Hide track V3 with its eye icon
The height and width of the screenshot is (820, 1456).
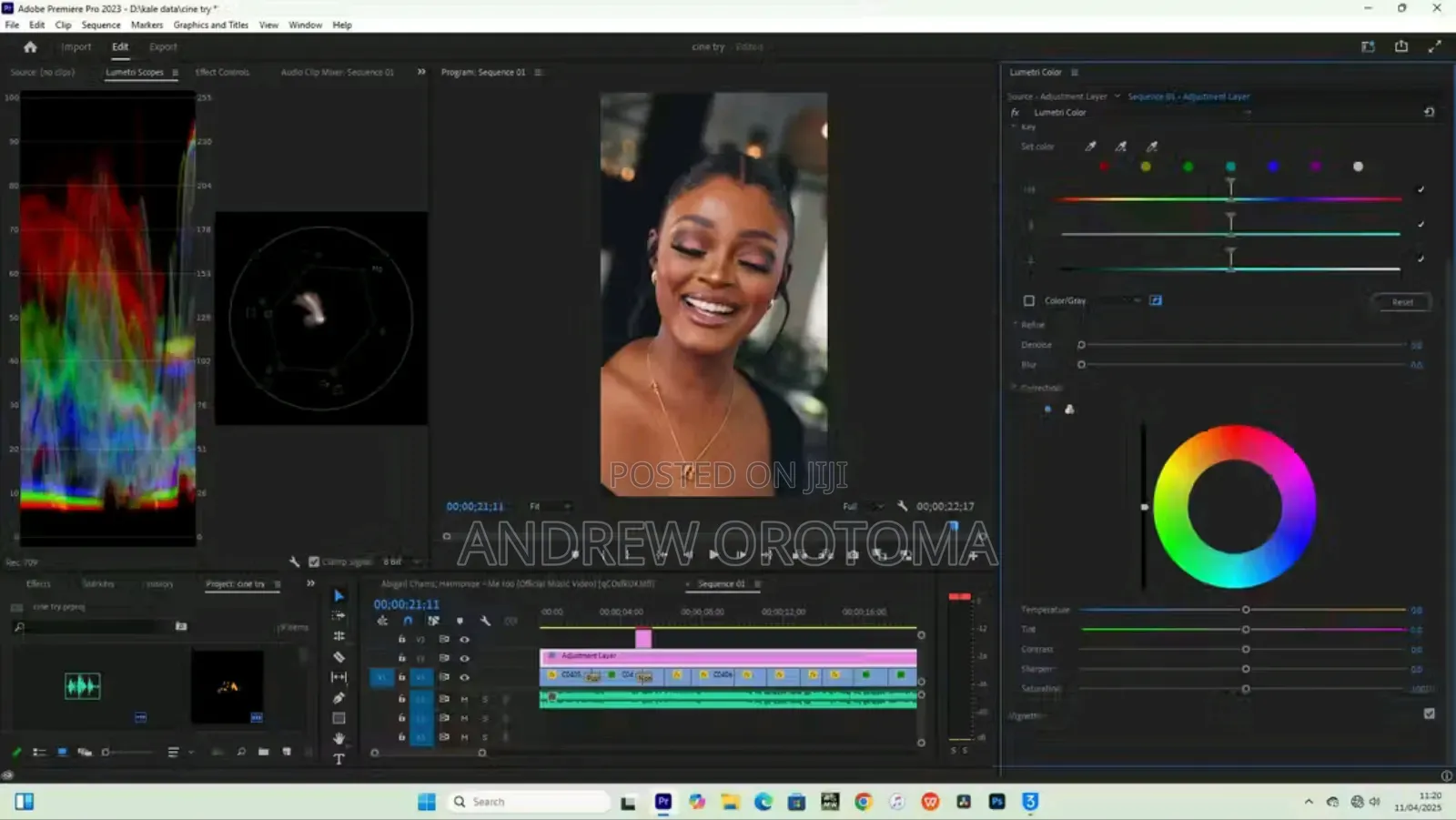(464, 639)
